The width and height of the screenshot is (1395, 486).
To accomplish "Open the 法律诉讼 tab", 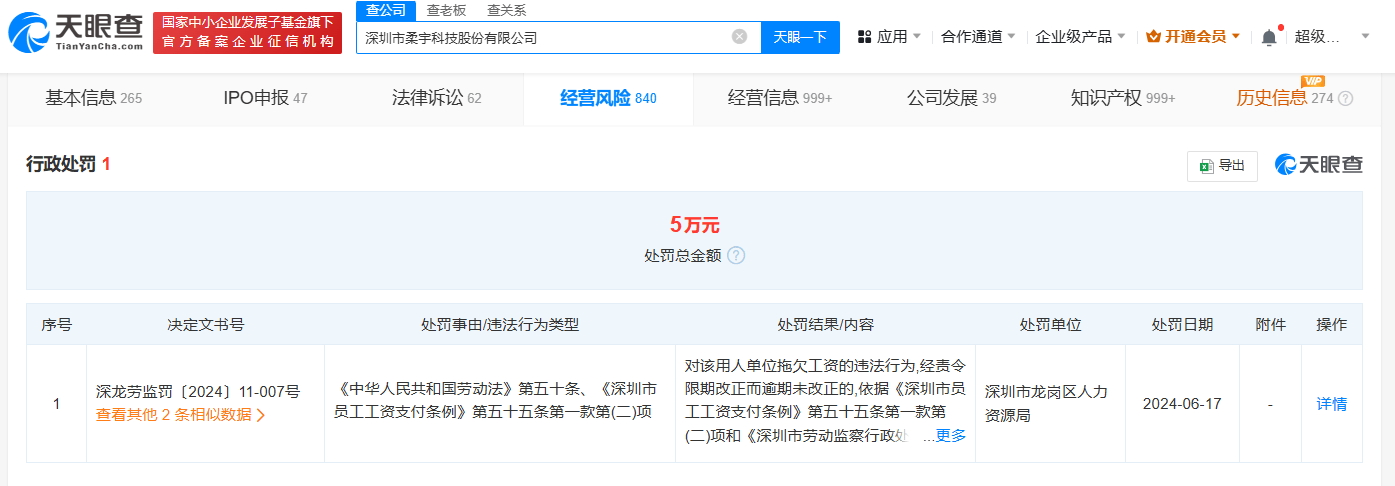I will [x=436, y=98].
